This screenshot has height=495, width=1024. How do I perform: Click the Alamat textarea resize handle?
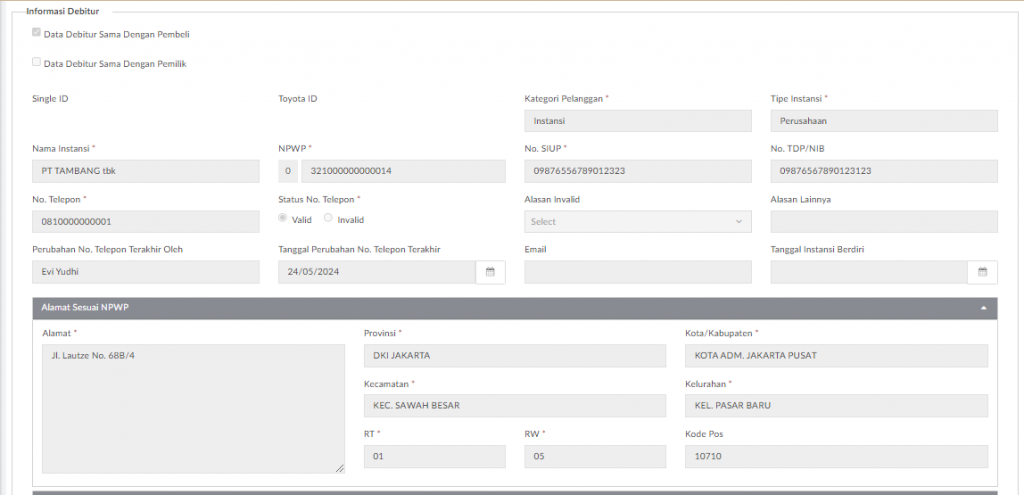(x=340, y=469)
